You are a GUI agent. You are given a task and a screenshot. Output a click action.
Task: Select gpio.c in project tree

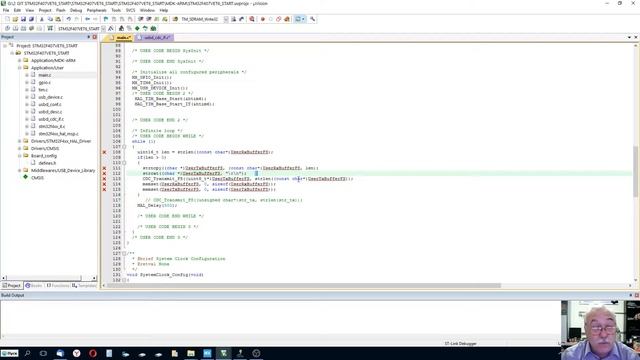tap(44, 82)
